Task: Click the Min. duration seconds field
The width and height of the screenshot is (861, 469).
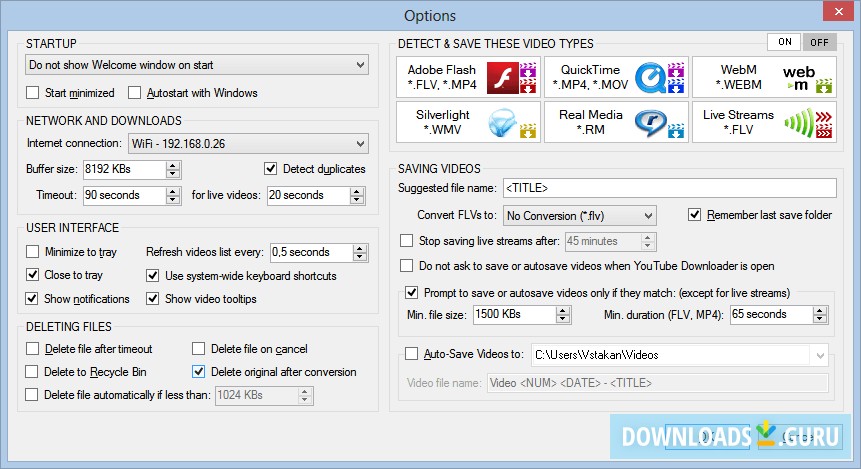Action: 771,315
